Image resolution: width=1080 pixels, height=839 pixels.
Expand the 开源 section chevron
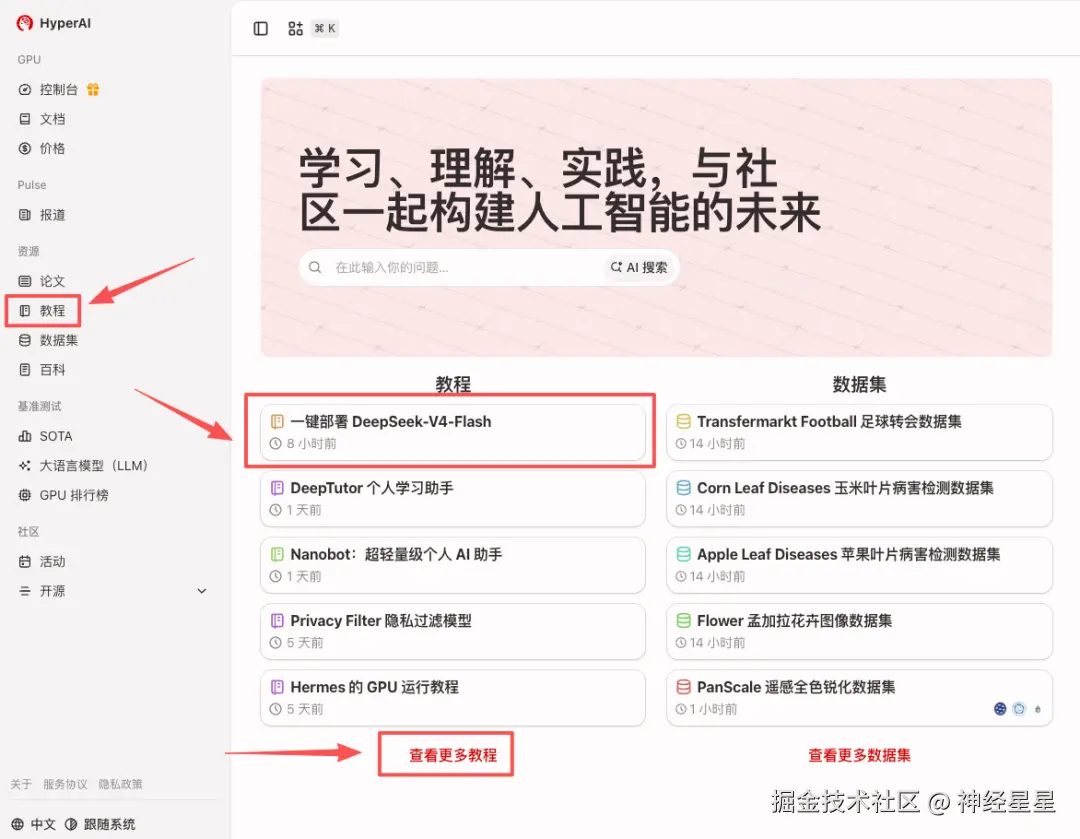click(x=201, y=591)
